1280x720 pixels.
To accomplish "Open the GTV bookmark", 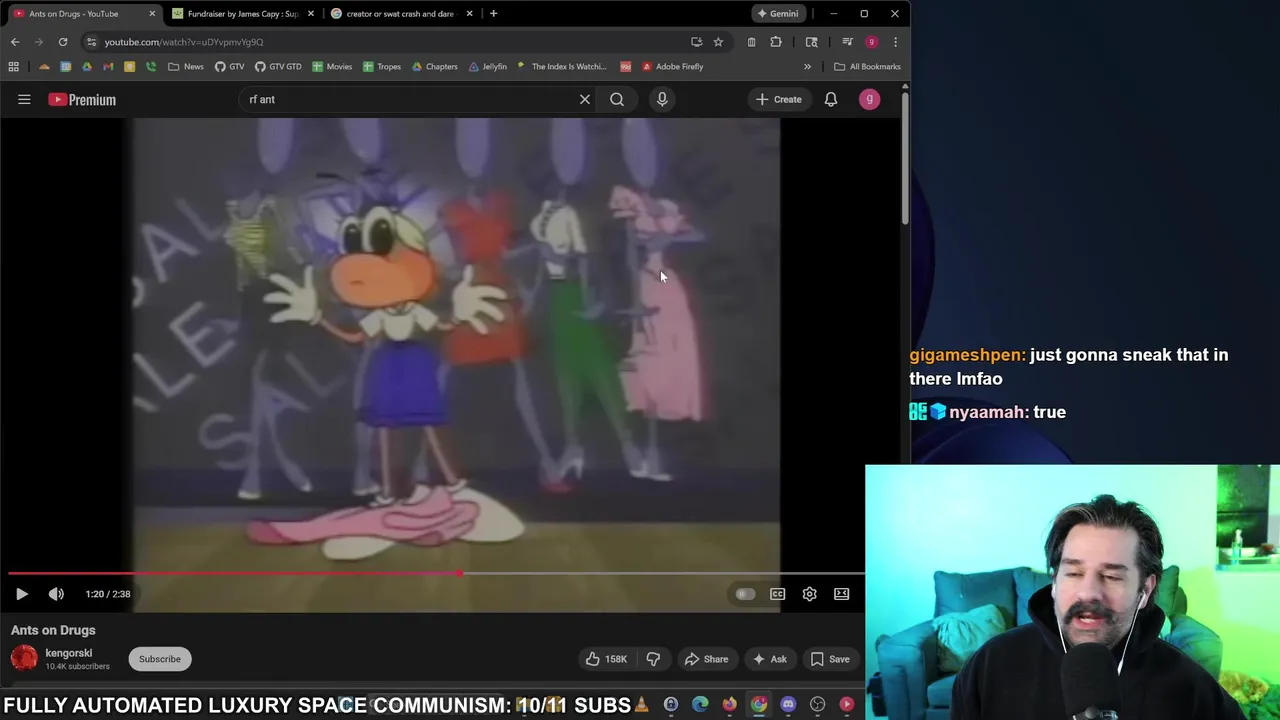I will click(x=229, y=67).
